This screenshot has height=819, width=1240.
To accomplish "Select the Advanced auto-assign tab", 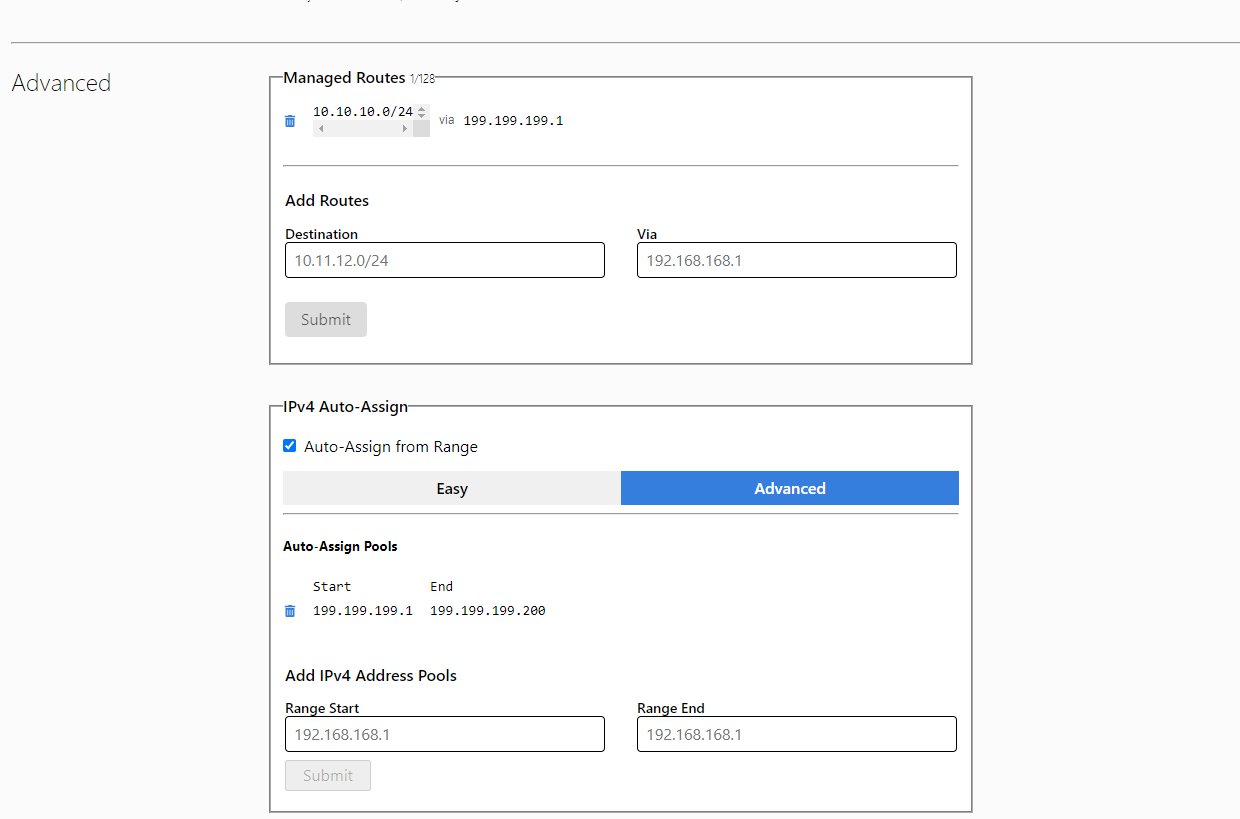I will [x=790, y=488].
